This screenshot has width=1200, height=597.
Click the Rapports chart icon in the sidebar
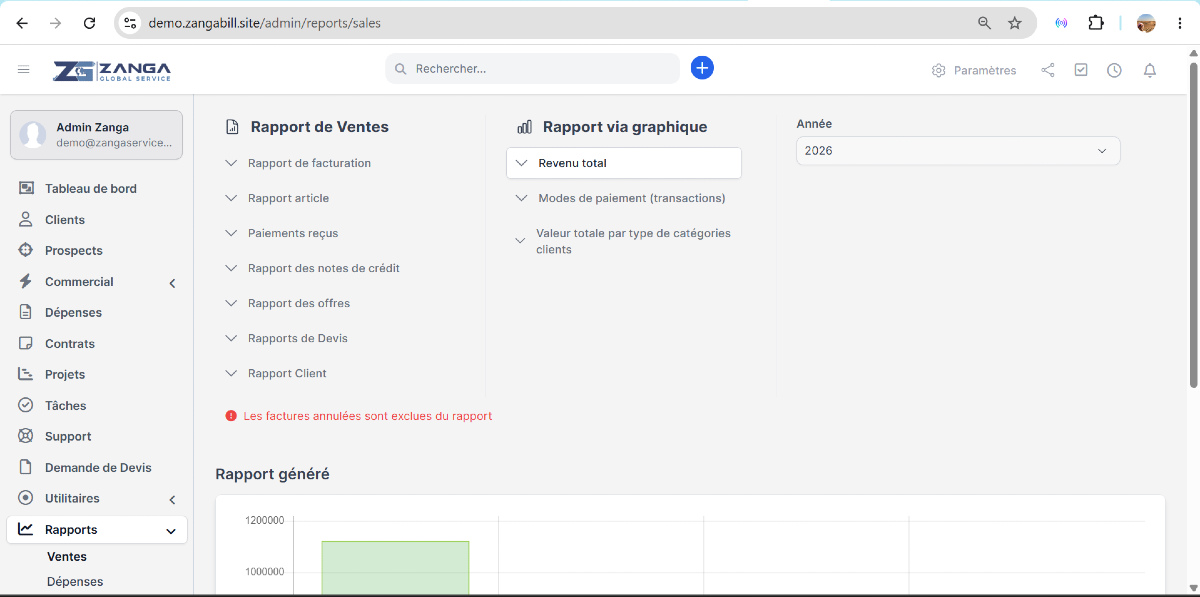[26, 529]
